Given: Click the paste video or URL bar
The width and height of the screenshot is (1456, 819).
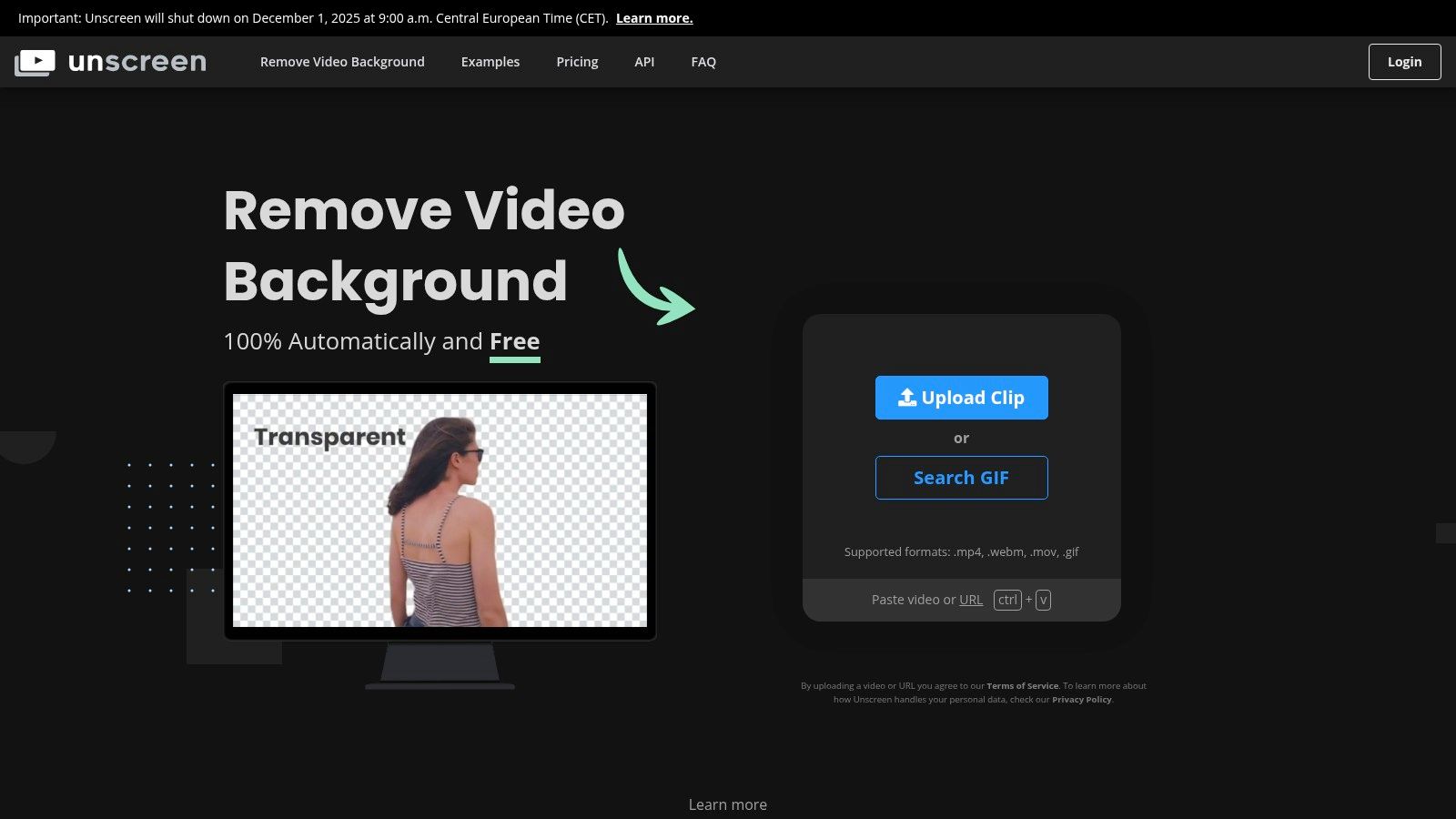Looking at the screenshot, I should [961, 599].
